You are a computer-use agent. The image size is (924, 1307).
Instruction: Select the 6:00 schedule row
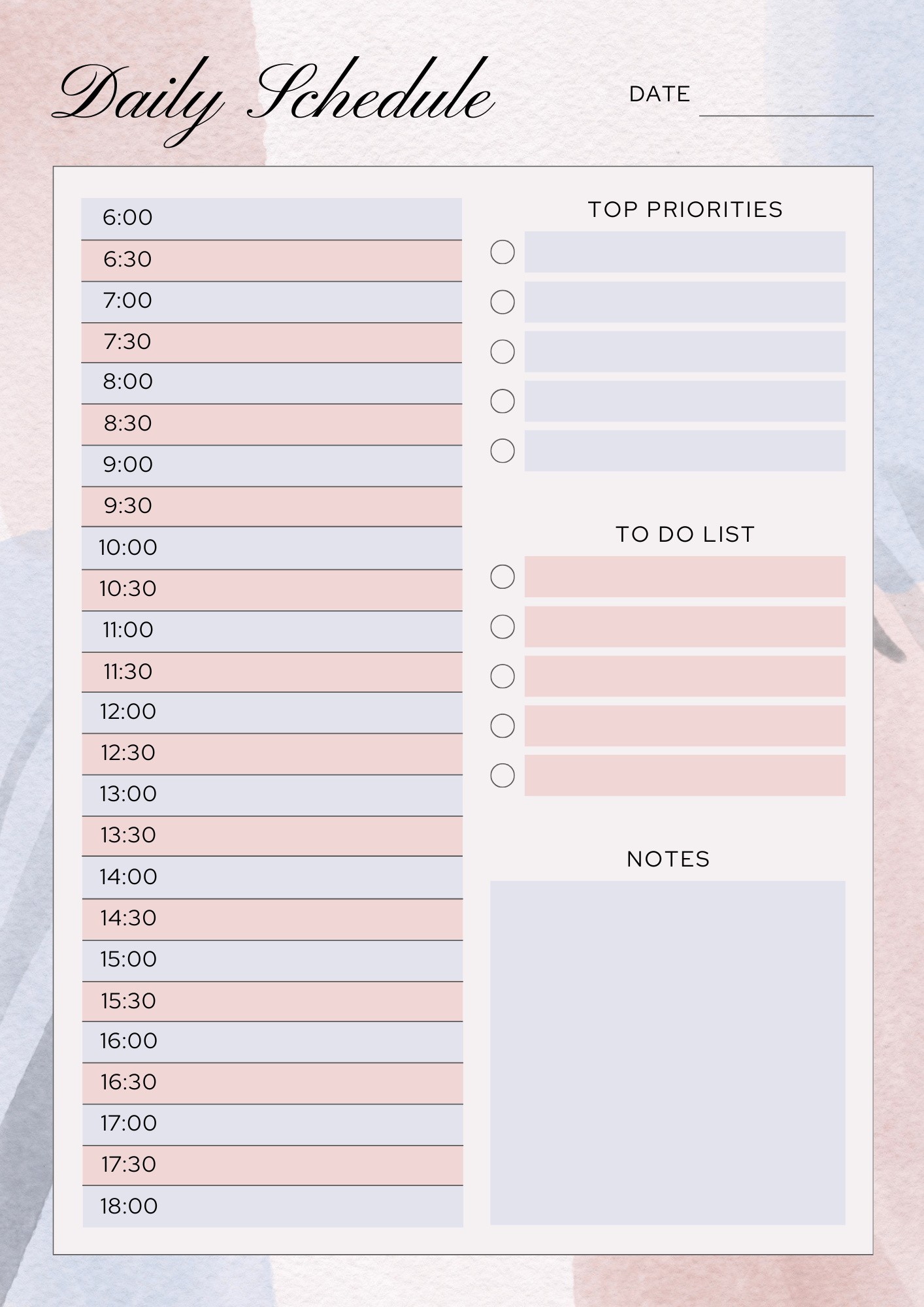coord(272,218)
